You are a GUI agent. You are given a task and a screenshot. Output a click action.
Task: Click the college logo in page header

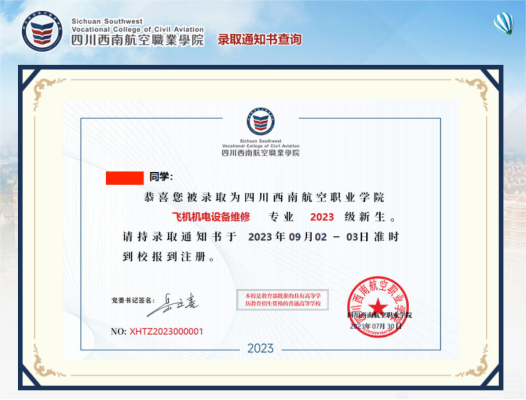point(42,31)
